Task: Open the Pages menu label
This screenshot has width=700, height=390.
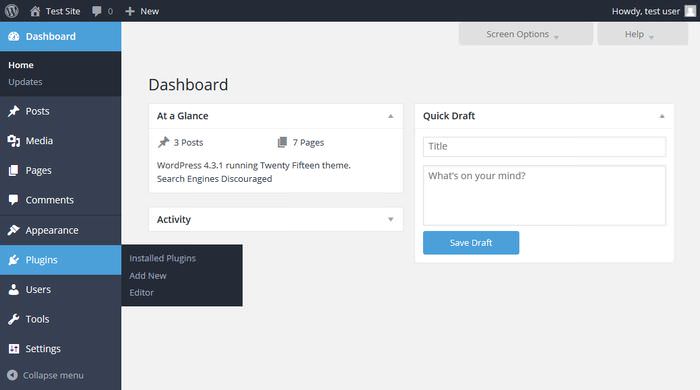Action: 38,170
